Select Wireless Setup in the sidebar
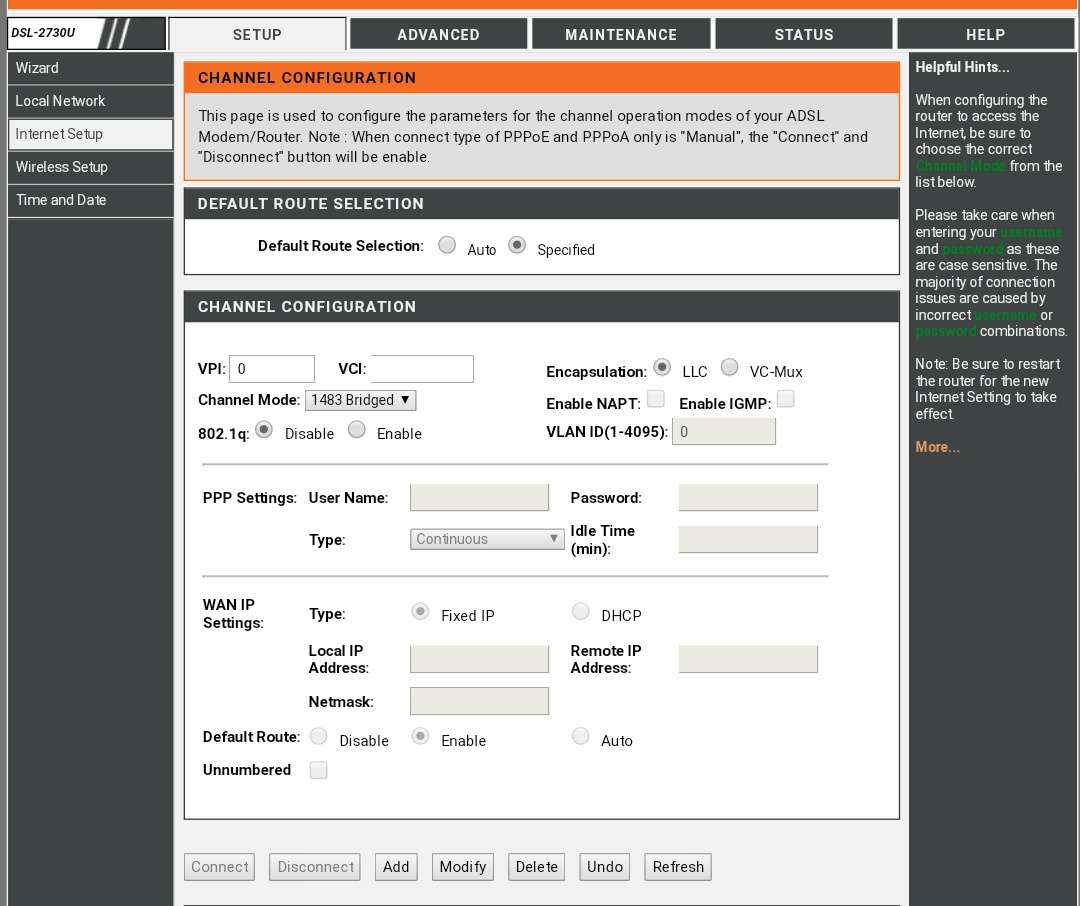 (90, 167)
